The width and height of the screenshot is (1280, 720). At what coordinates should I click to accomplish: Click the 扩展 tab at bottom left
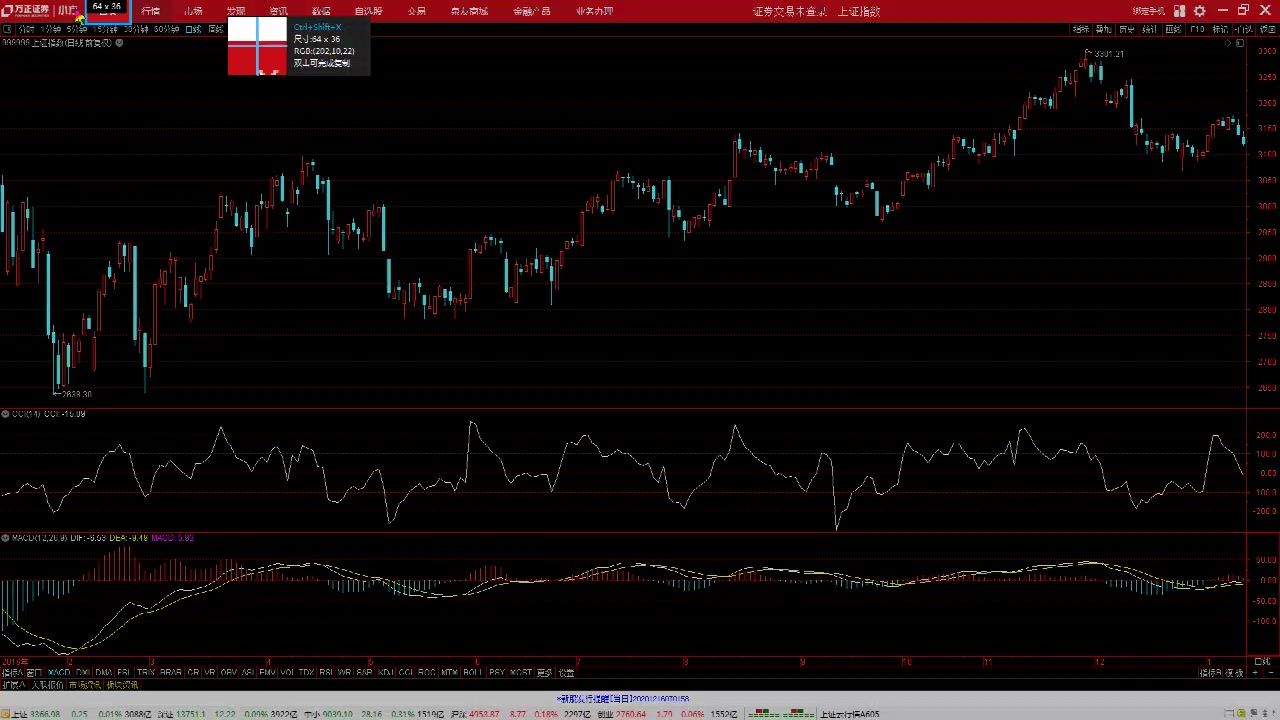[13, 685]
